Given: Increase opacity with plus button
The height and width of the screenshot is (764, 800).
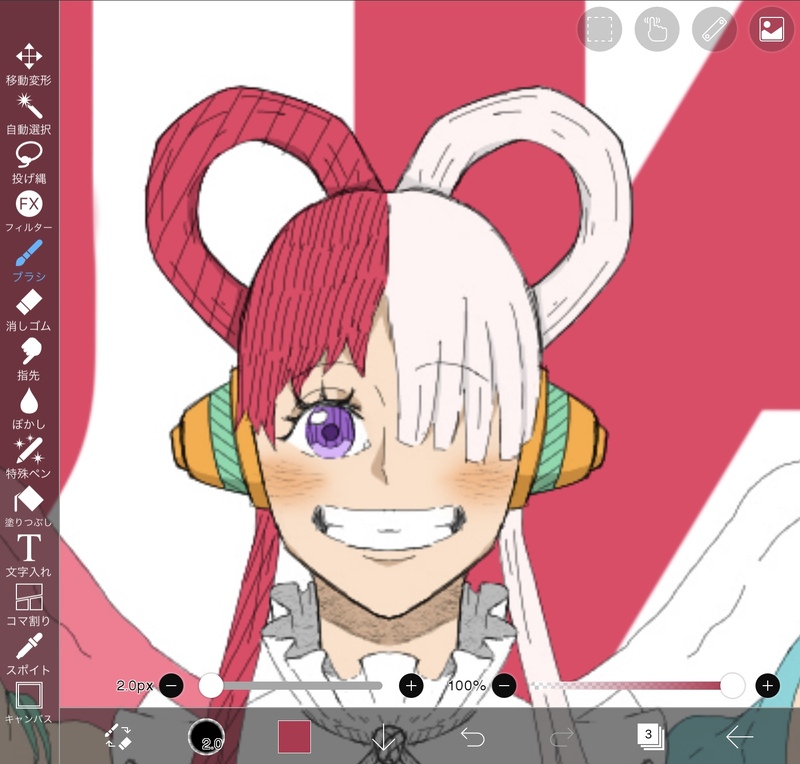Looking at the screenshot, I should coord(767,685).
